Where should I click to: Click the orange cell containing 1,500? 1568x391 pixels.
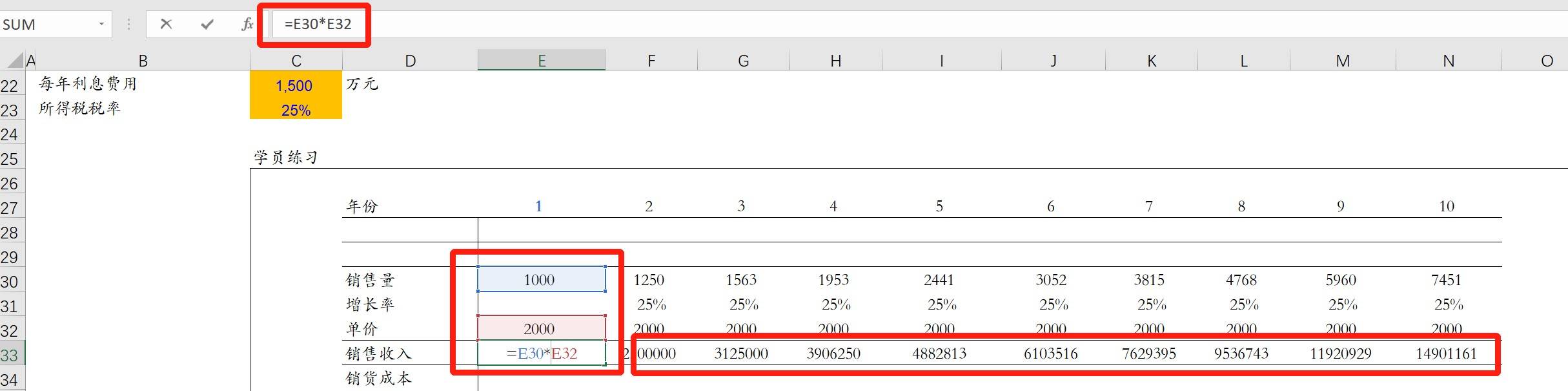[296, 85]
